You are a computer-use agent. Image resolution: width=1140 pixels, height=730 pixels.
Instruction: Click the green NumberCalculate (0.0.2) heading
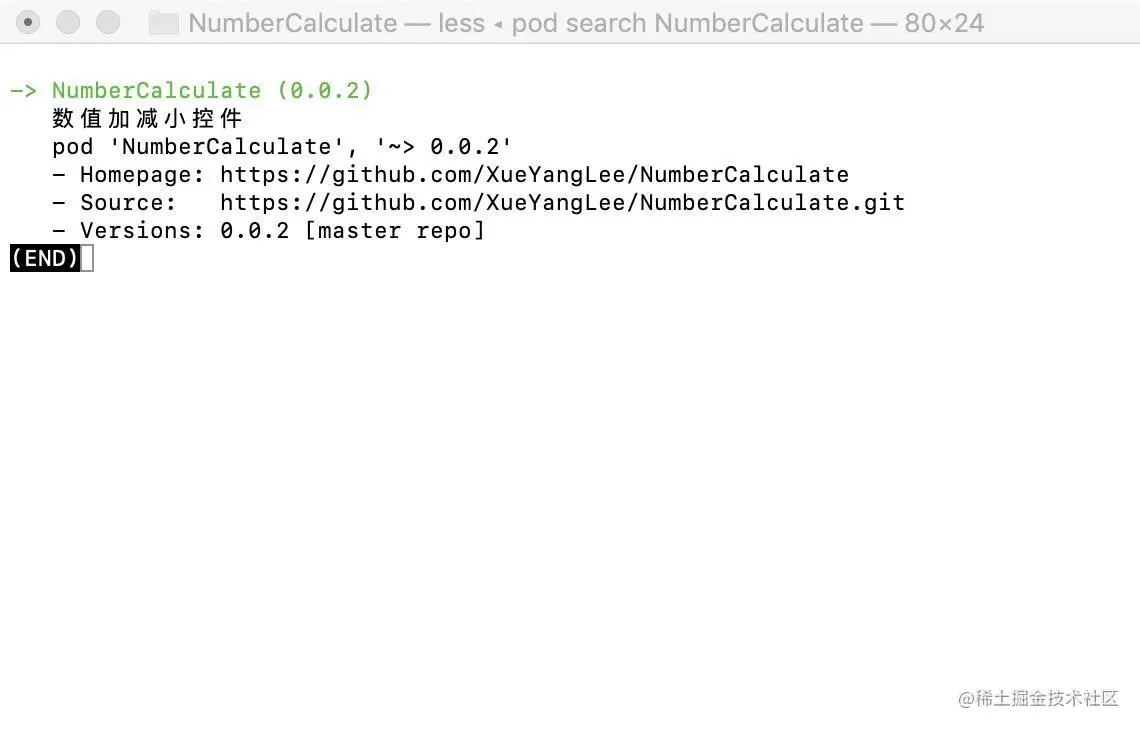[x=212, y=90]
